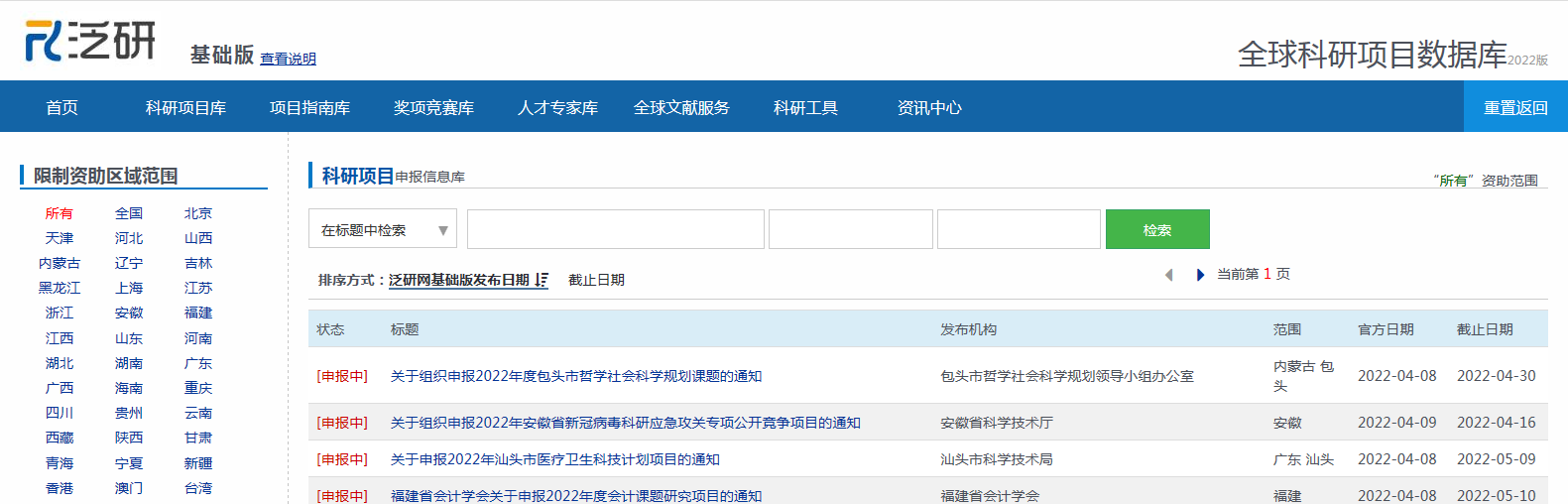Click the 重置返回 button

pos(1514,107)
